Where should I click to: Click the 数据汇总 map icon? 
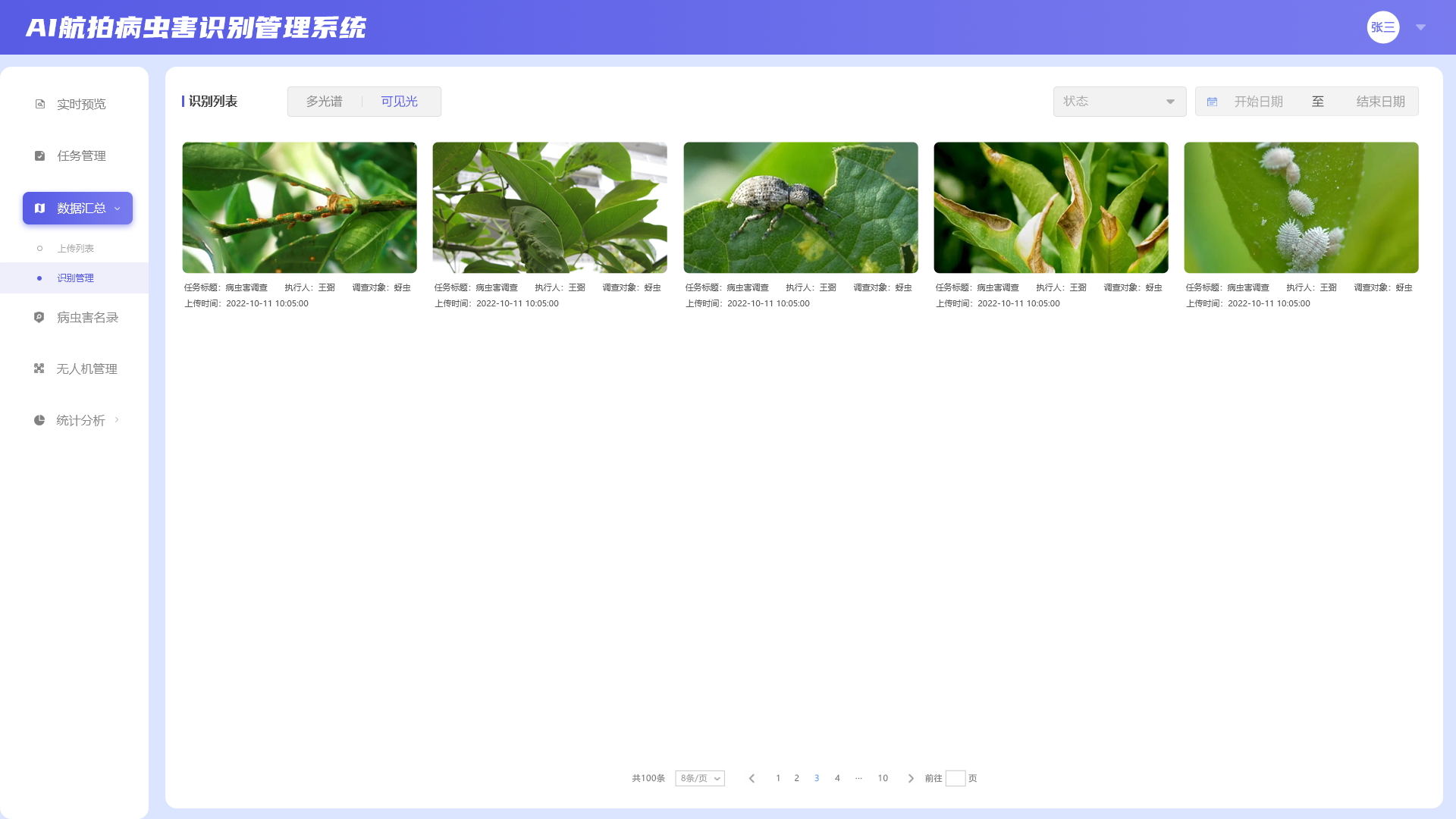pos(40,208)
